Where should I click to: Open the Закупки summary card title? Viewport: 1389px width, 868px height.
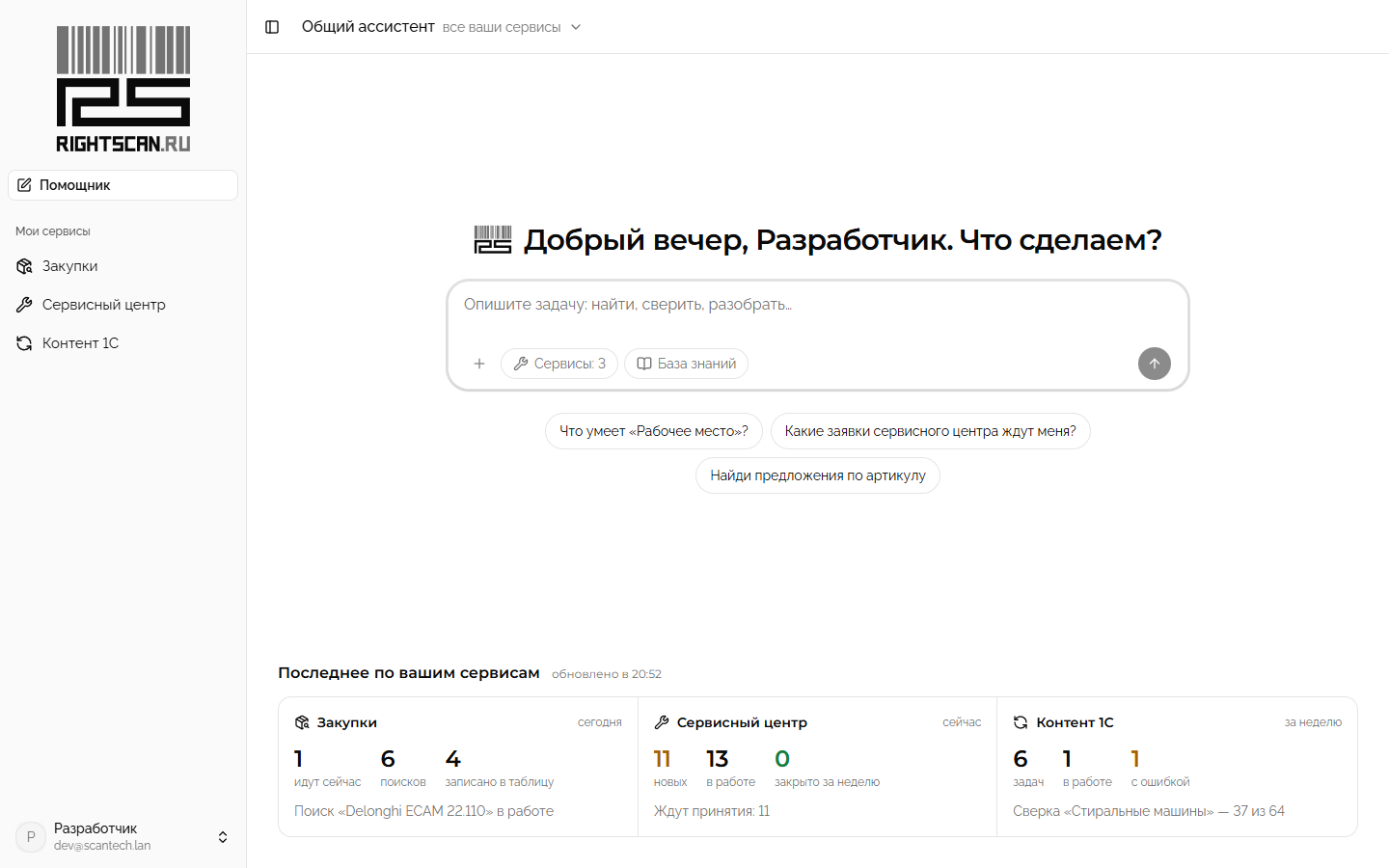coord(347,722)
